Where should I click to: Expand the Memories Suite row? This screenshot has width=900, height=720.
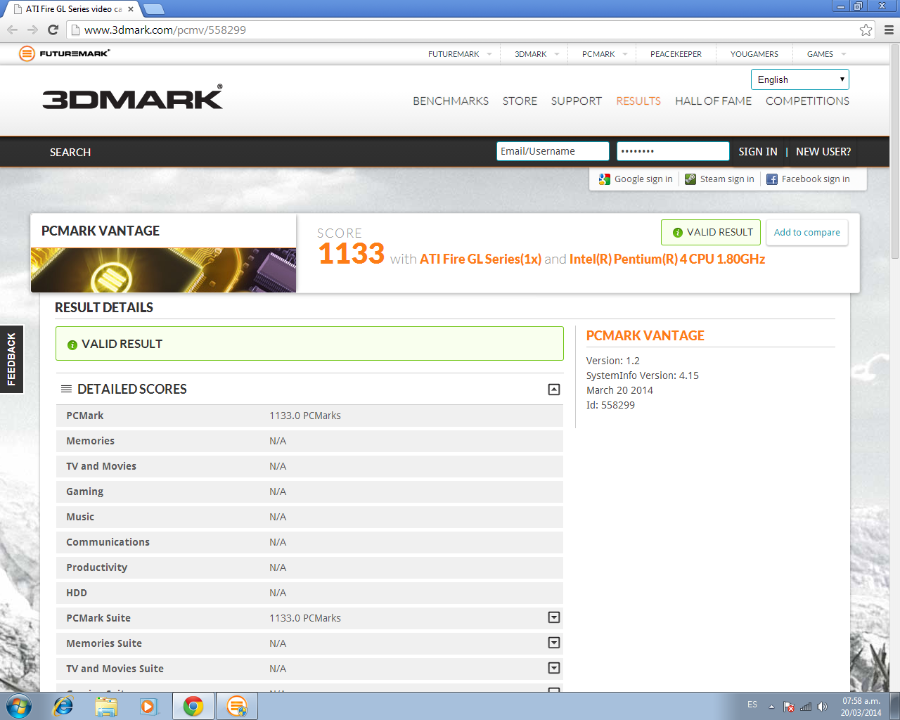(x=553, y=642)
